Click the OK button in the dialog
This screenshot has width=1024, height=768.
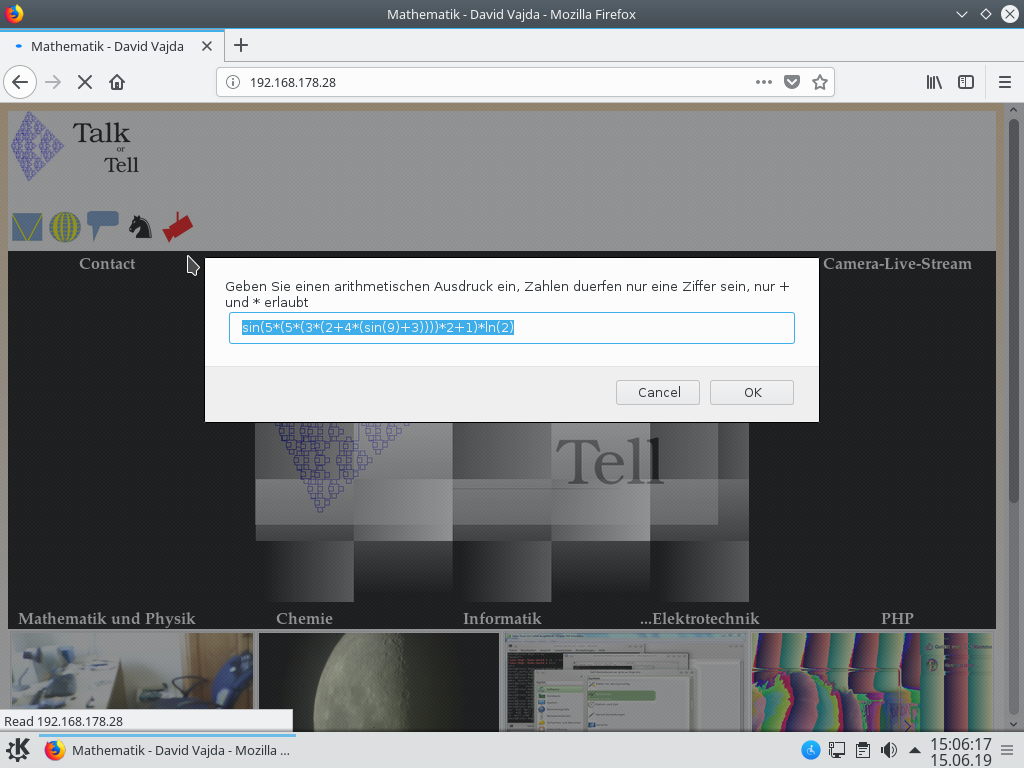tap(752, 392)
